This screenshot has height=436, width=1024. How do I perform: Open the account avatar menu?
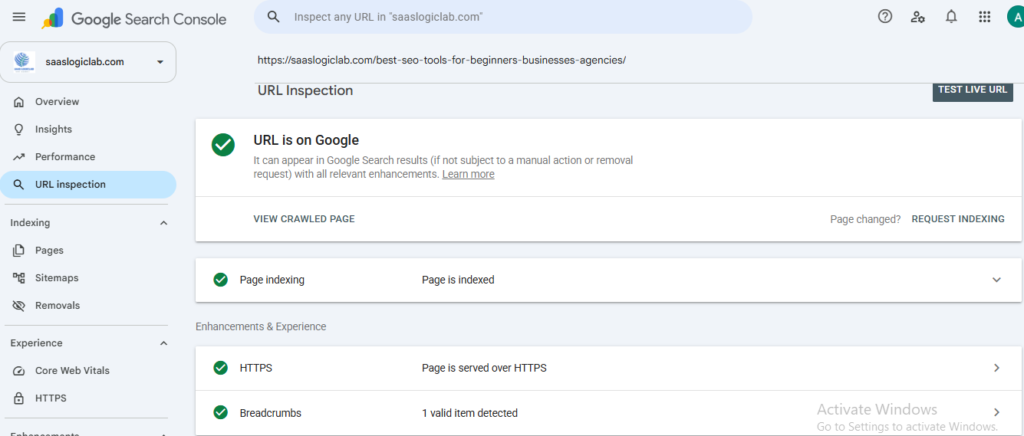(x=1016, y=17)
